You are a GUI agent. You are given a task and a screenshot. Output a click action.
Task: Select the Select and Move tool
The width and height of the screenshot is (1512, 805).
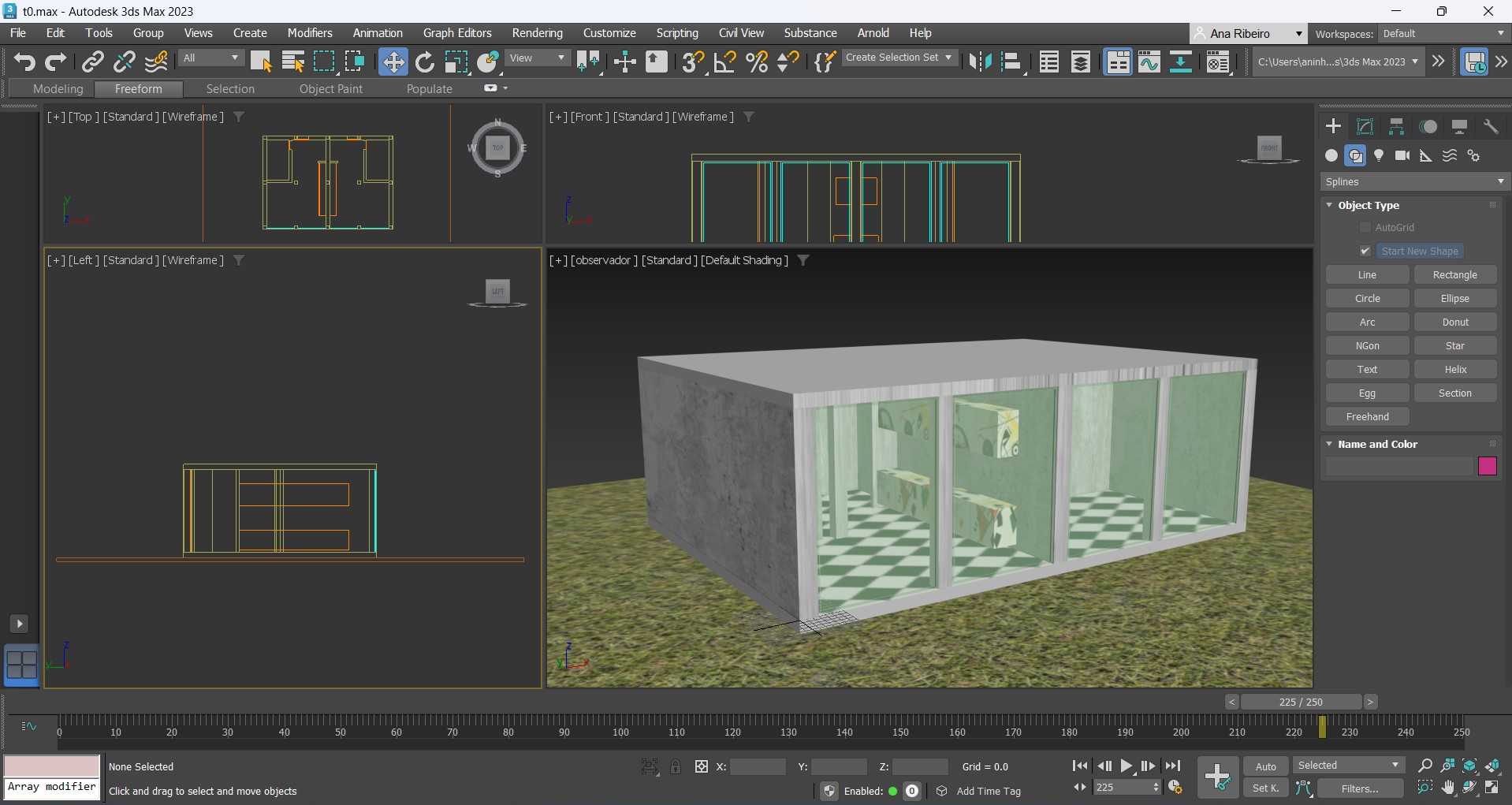[x=393, y=61]
